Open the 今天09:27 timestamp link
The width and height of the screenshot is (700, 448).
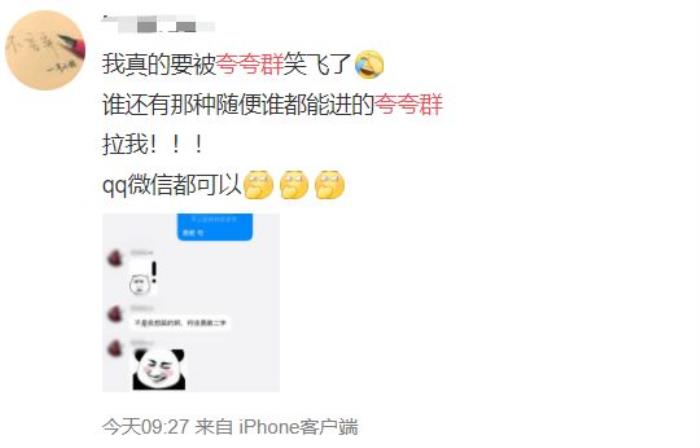pos(146,427)
